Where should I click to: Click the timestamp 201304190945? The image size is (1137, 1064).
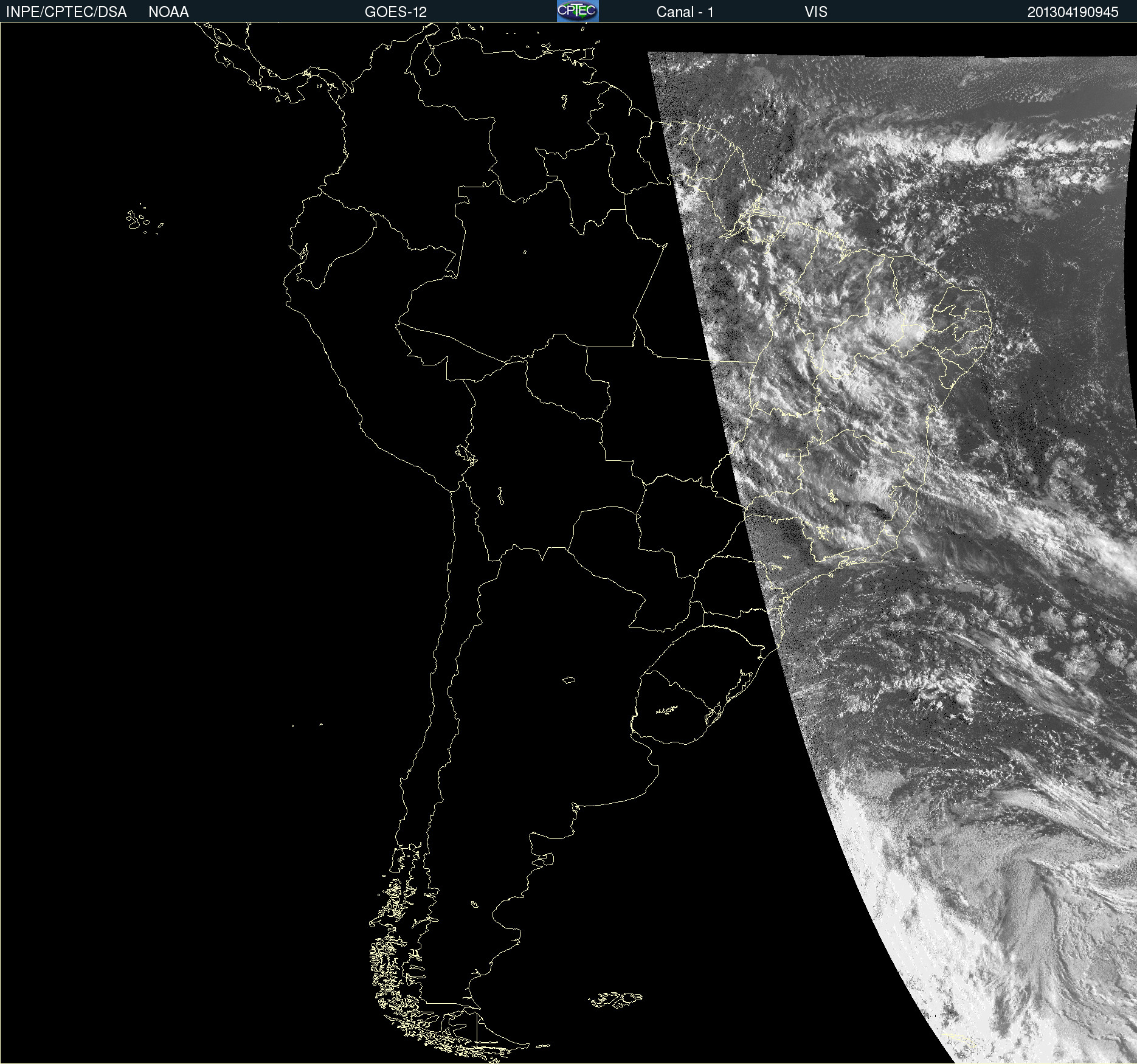point(1073,12)
